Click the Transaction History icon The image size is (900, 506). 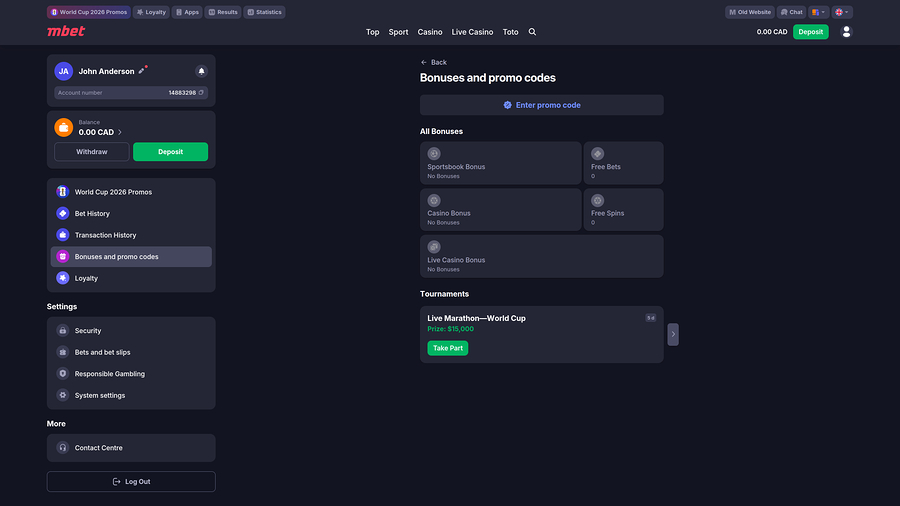[x=63, y=235]
